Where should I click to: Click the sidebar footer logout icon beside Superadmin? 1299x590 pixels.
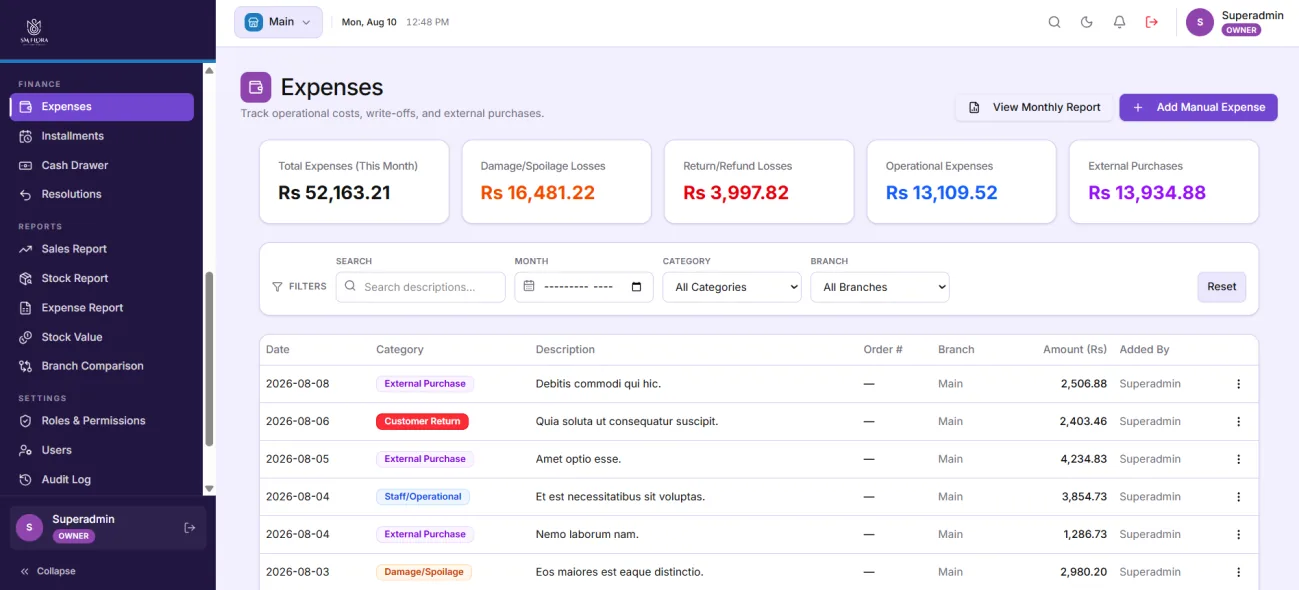(190, 527)
